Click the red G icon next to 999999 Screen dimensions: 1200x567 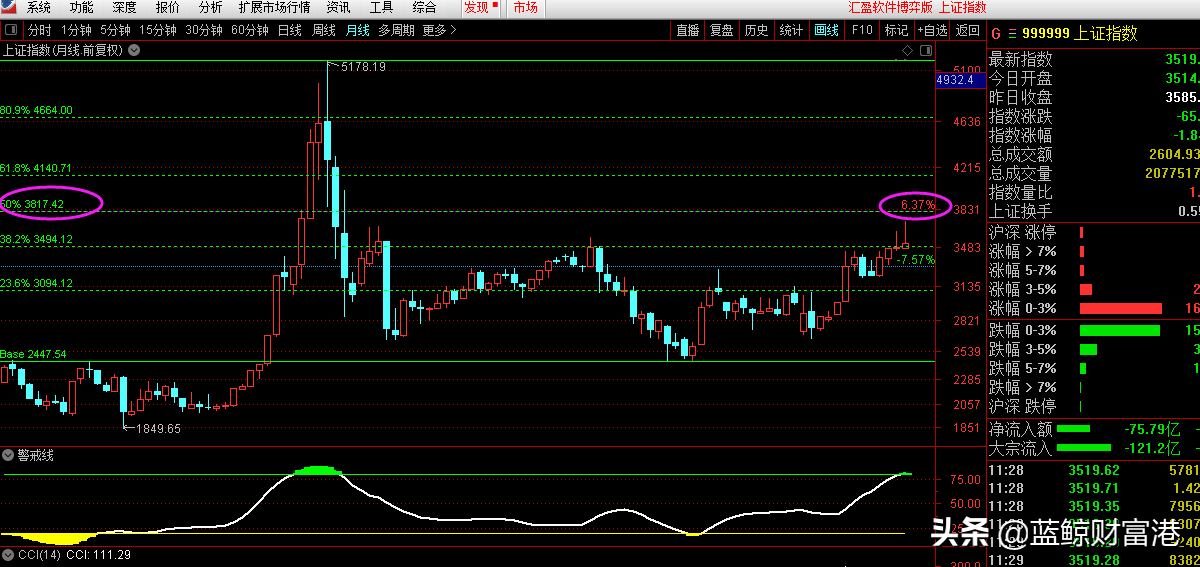click(996, 33)
